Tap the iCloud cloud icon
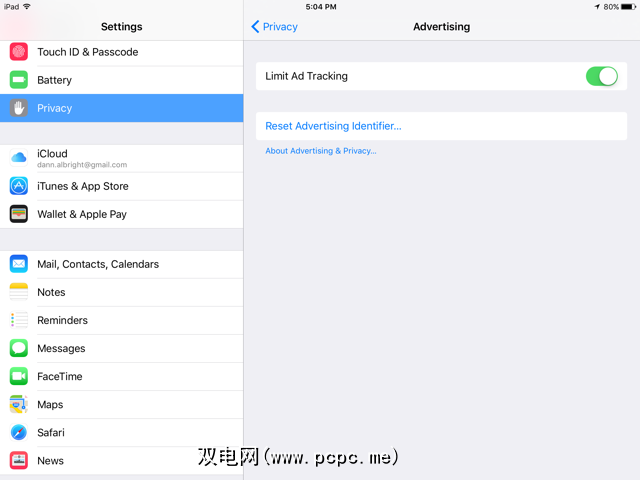This screenshot has width=640, height=480. point(19,158)
